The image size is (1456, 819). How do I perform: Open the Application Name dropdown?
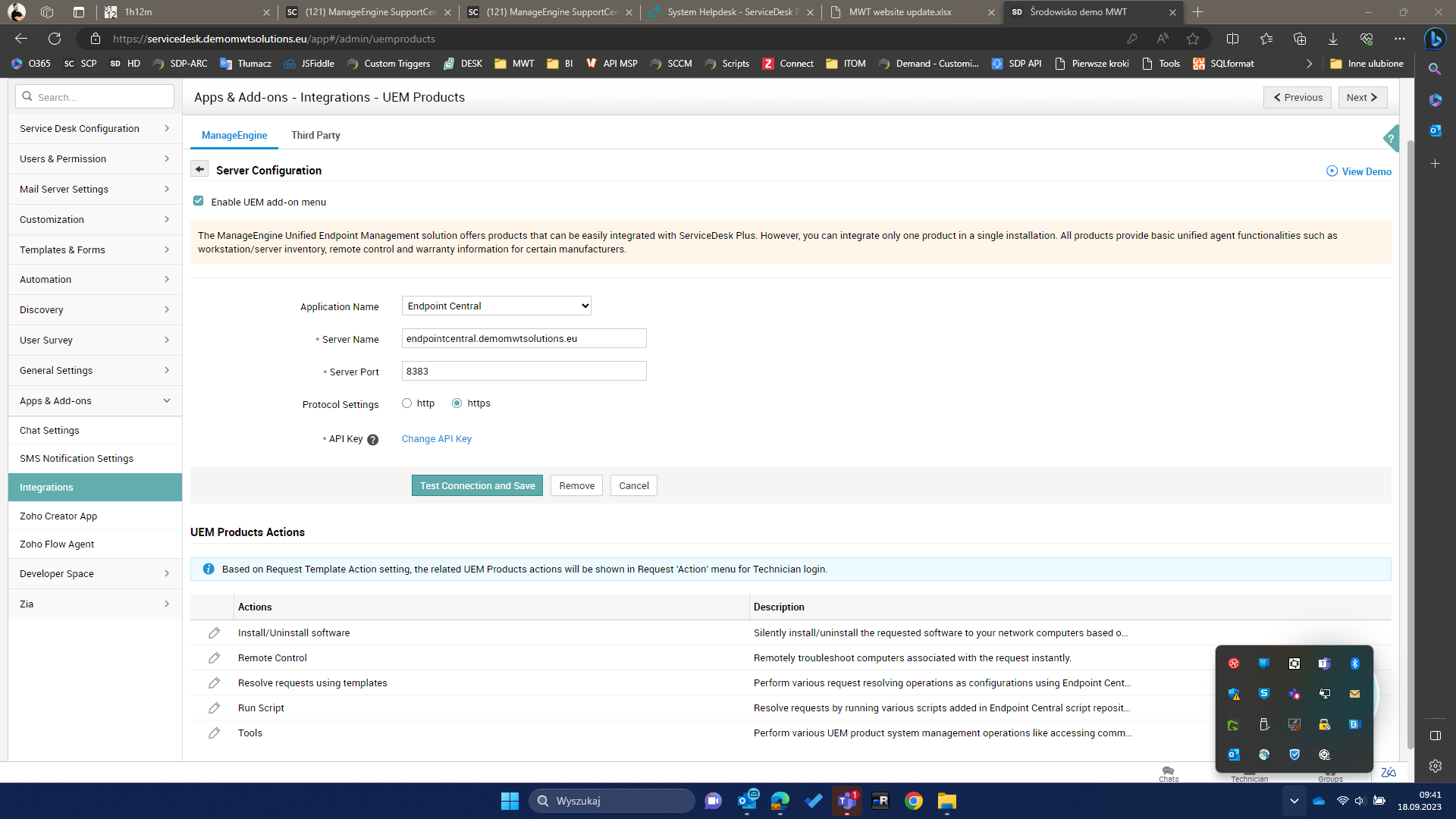click(x=496, y=306)
